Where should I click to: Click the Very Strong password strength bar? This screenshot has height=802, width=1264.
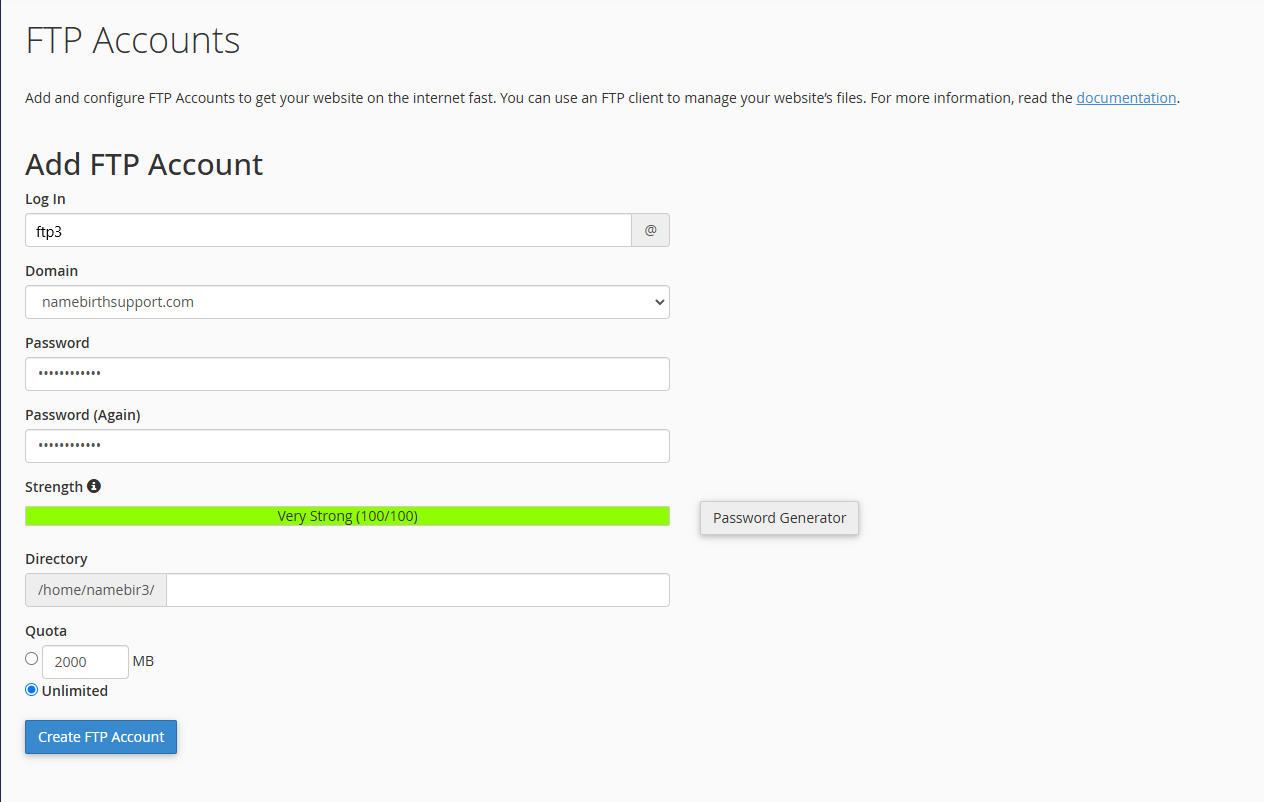tap(347, 516)
